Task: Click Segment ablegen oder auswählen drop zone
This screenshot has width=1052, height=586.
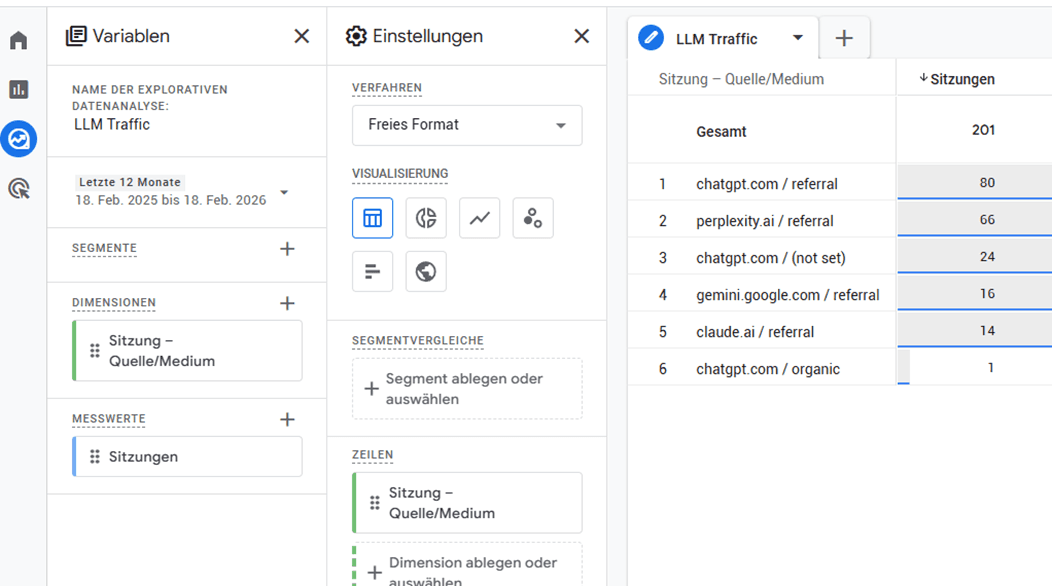Action: 467,389
